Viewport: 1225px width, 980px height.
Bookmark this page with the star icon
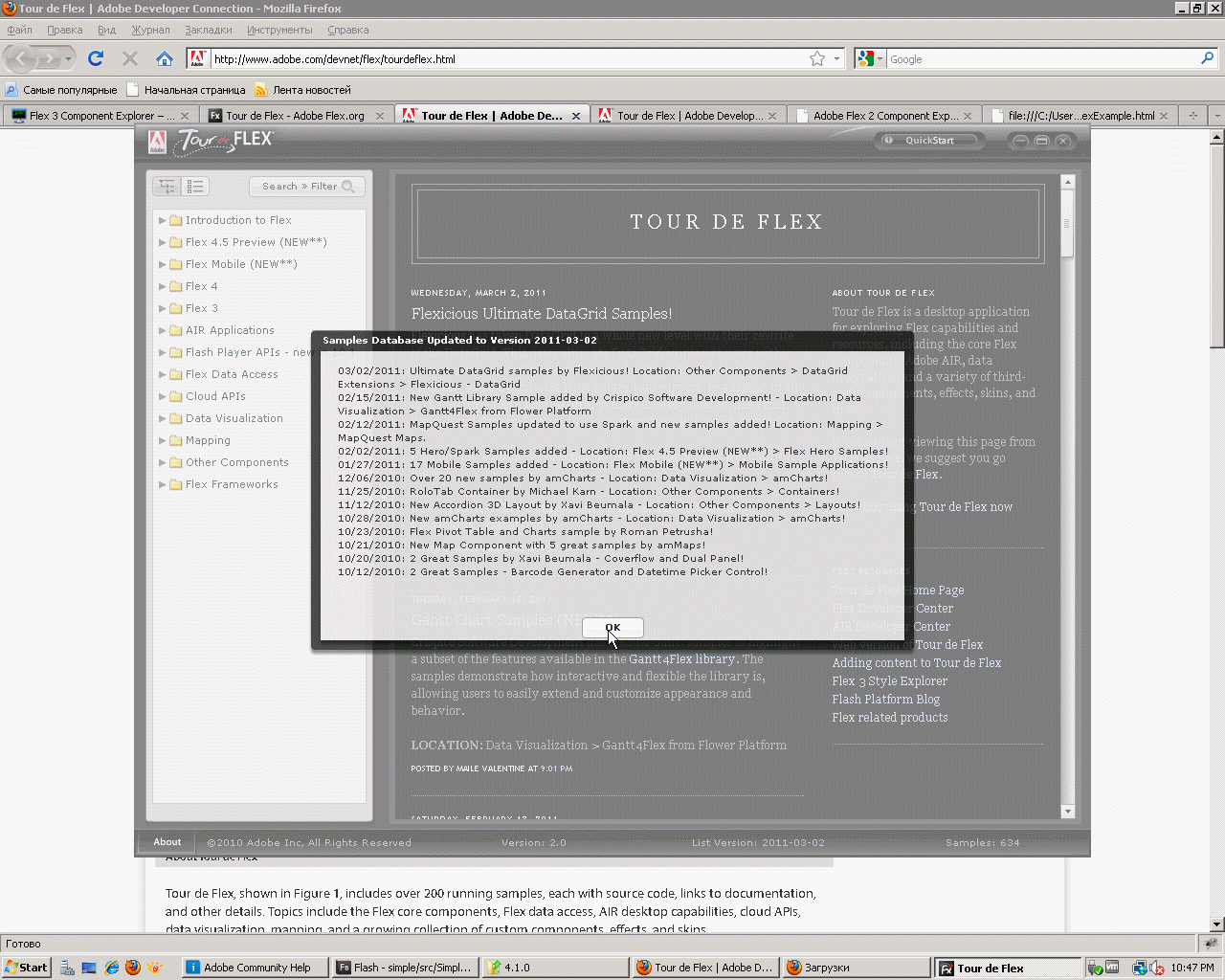tap(817, 58)
